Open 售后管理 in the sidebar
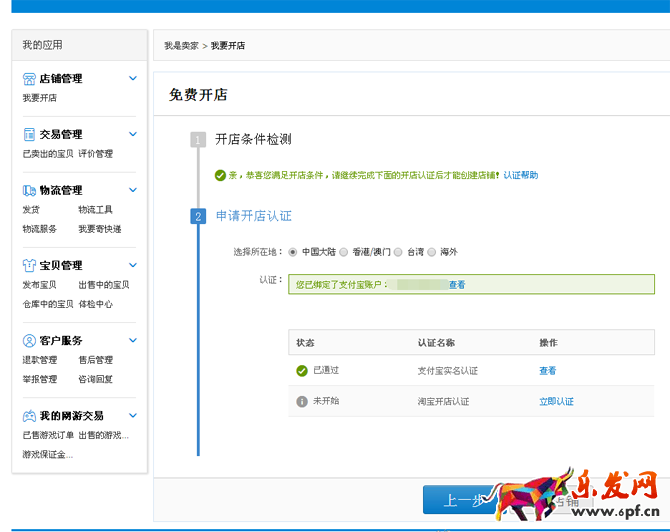Image resolution: width=670 pixels, height=532 pixels. [x=96, y=360]
